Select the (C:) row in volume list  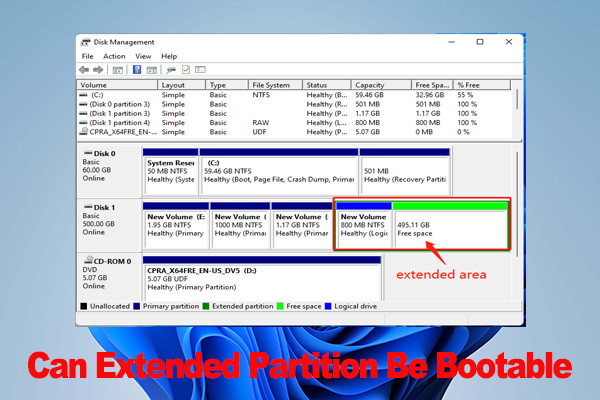point(100,95)
